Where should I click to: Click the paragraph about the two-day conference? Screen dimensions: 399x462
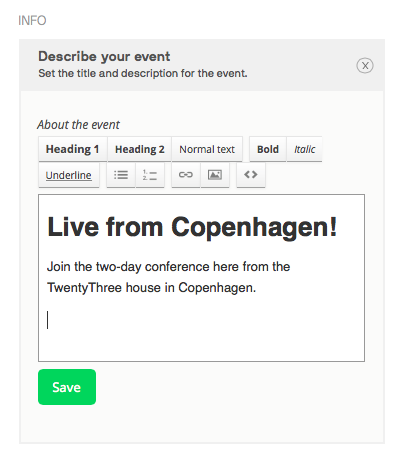pos(168,277)
